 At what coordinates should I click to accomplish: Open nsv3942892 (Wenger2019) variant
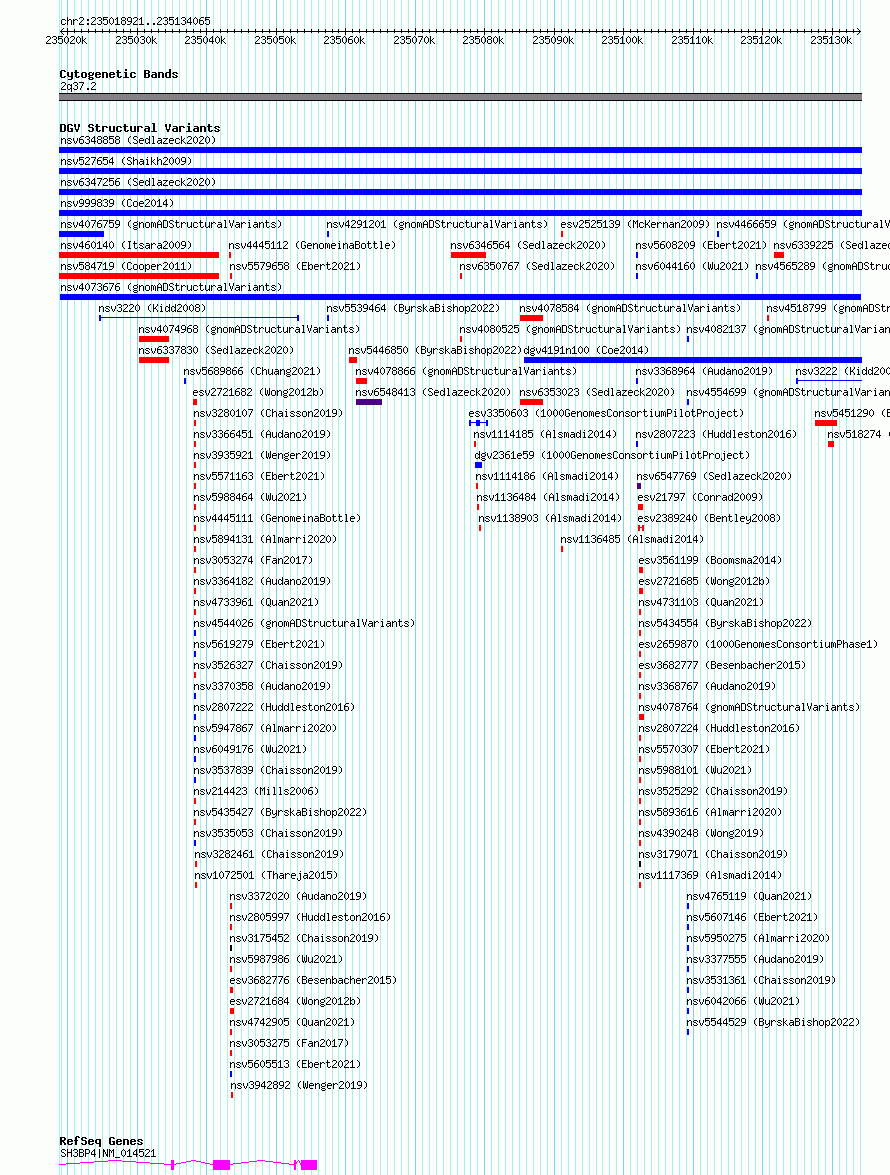299,1084
